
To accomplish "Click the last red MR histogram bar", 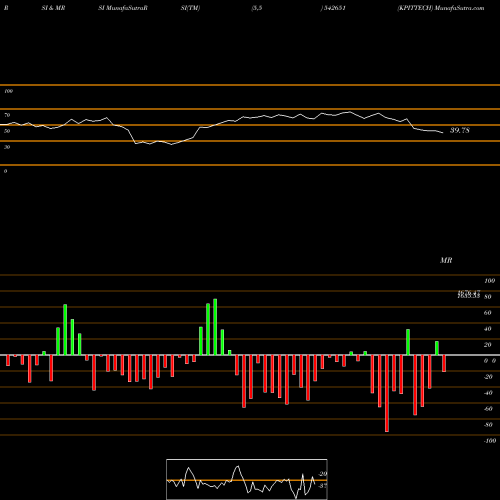I will click(x=444, y=363).
